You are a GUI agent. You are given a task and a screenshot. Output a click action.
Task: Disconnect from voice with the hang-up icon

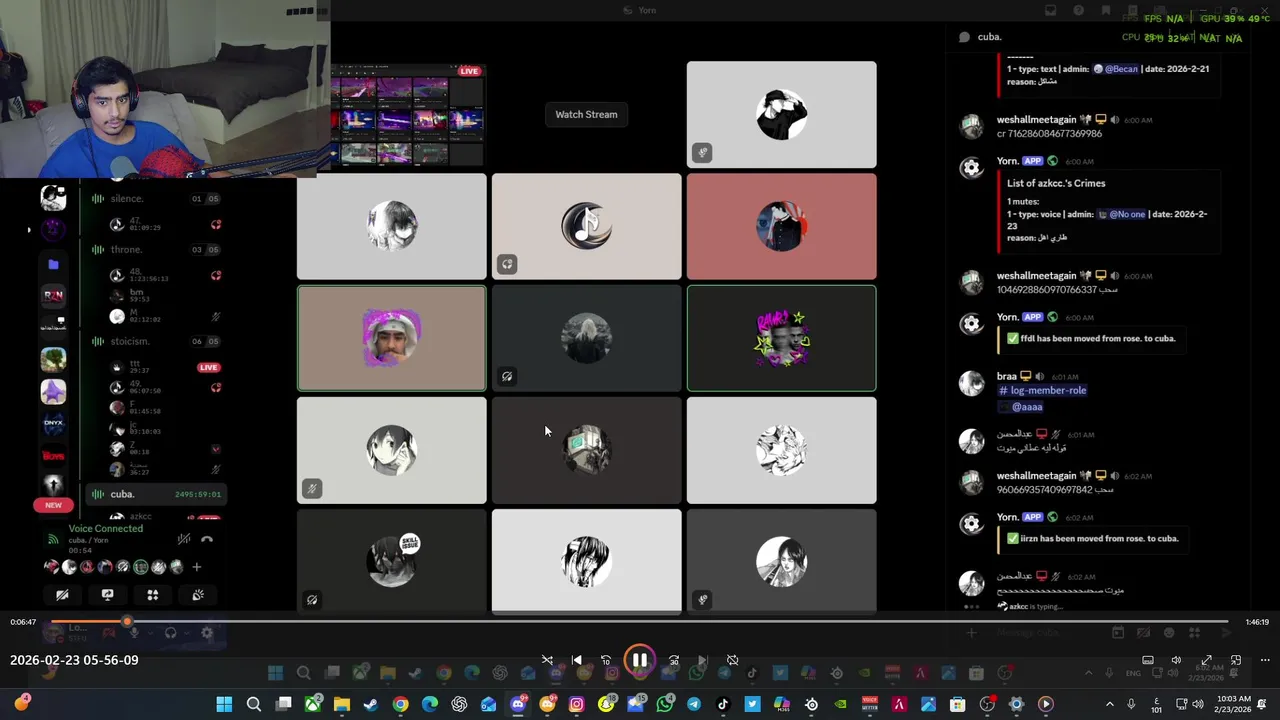click(x=207, y=539)
